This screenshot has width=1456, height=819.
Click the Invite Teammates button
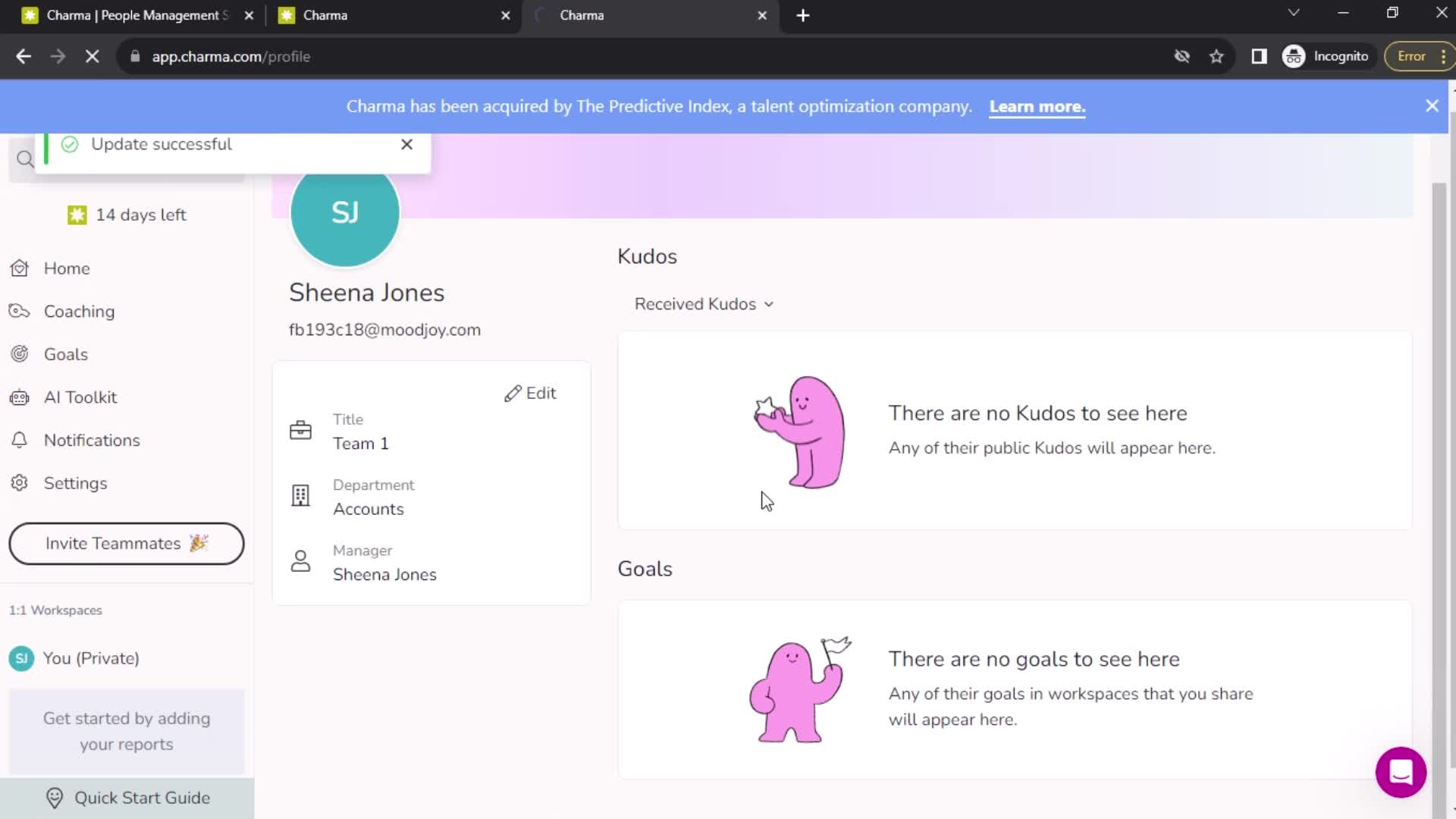(126, 543)
